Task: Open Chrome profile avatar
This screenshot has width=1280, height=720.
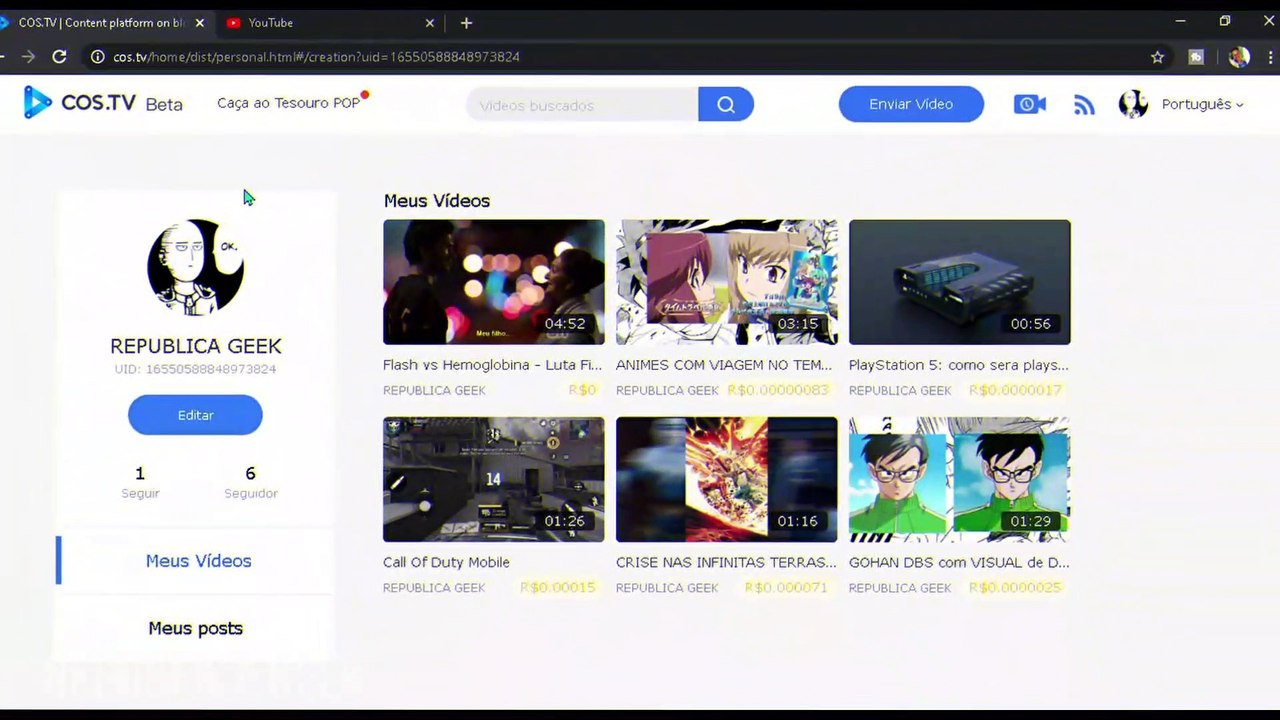Action: pyautogui.click(x=1239, y=57)
